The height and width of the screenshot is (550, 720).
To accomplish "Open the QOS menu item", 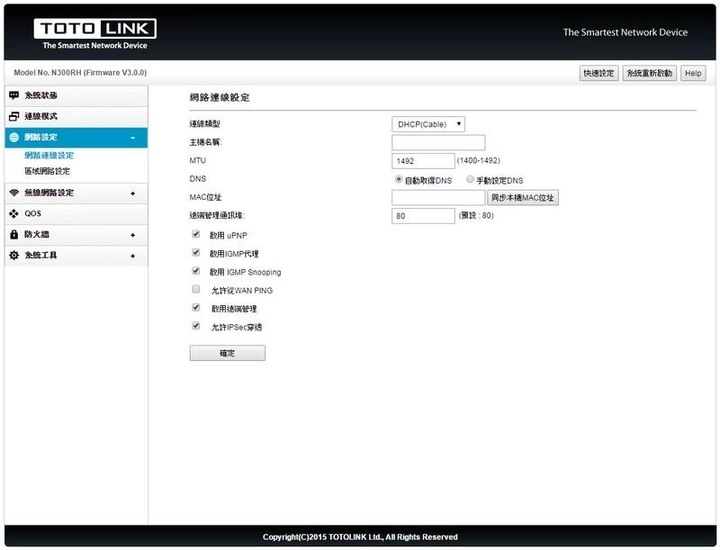I will (x=76, y=214).
